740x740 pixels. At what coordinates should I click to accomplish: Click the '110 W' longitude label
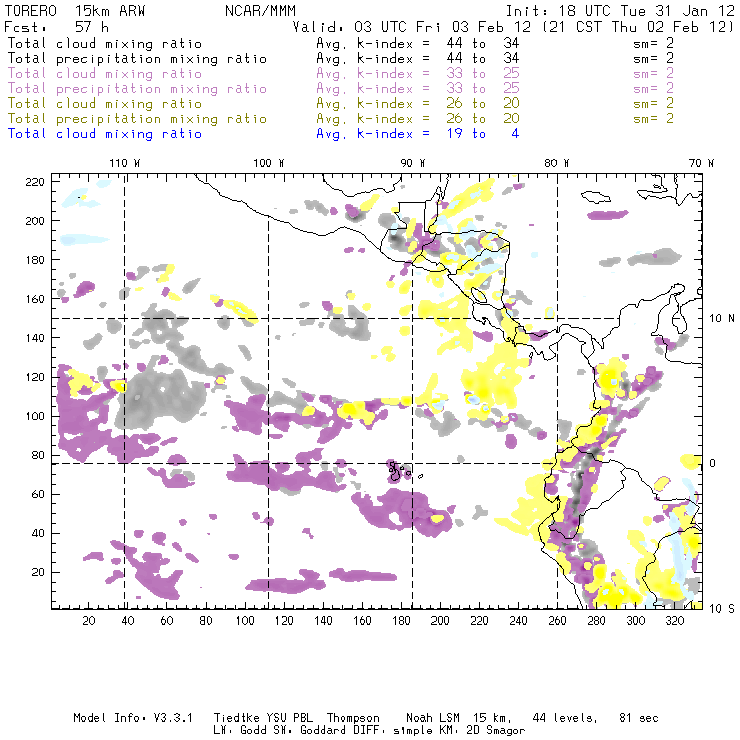click(125, 163)
